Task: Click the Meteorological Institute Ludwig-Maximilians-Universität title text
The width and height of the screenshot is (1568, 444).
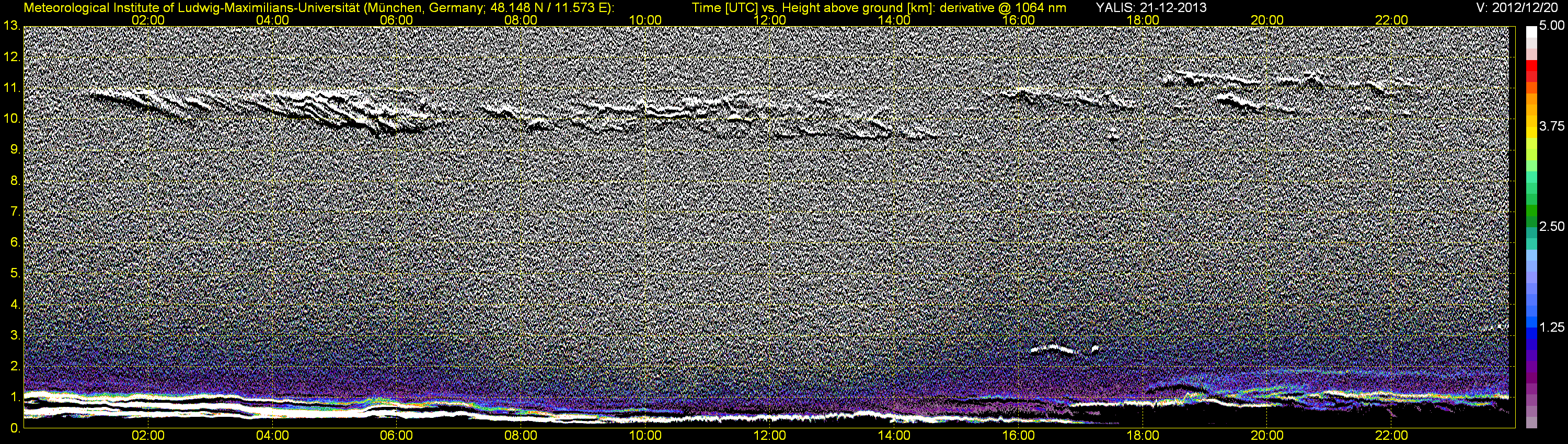Action: [319, 8]
